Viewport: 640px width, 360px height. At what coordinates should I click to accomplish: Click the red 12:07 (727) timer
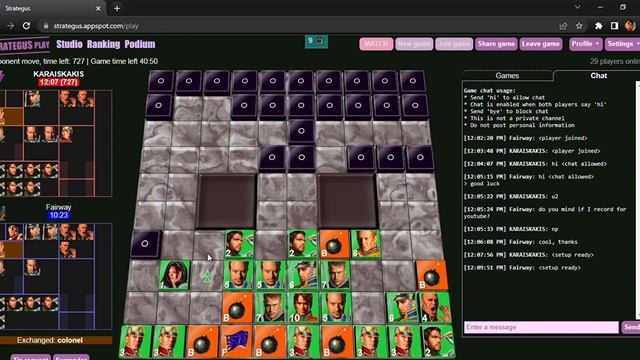tap(58, 82)
